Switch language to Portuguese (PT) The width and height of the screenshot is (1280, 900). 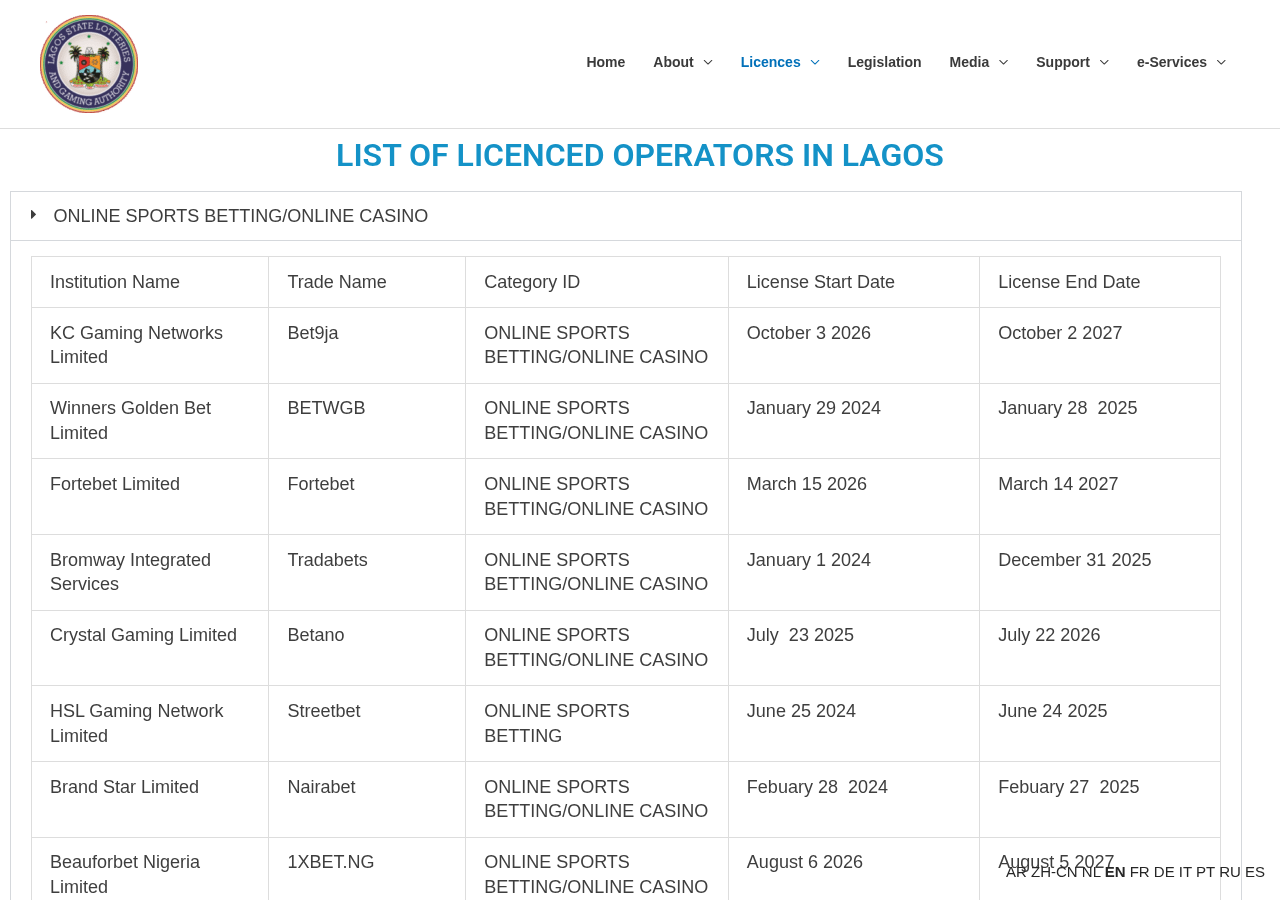click(x=1205, y=872)
